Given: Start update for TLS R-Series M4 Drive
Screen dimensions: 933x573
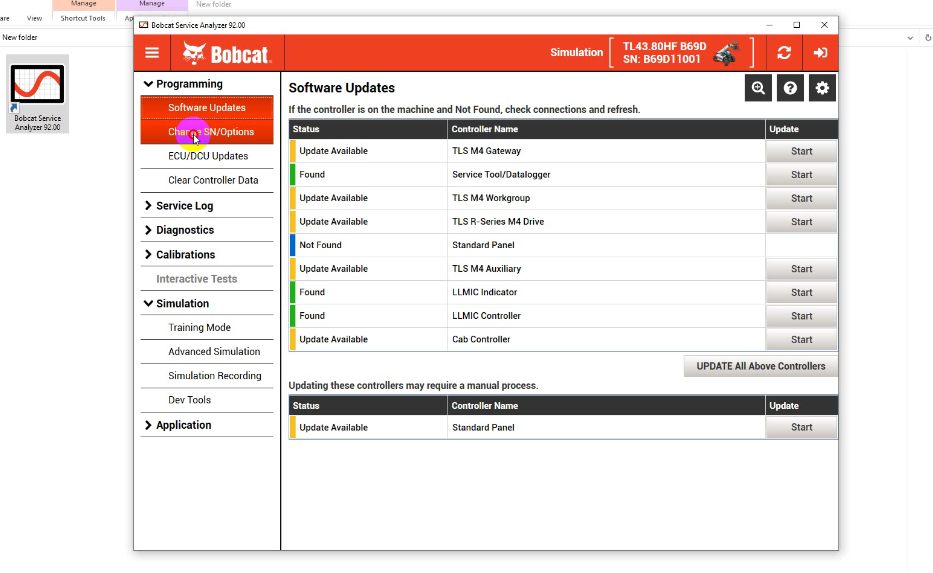Looking at the screenshot, I should tap(801, 221).
